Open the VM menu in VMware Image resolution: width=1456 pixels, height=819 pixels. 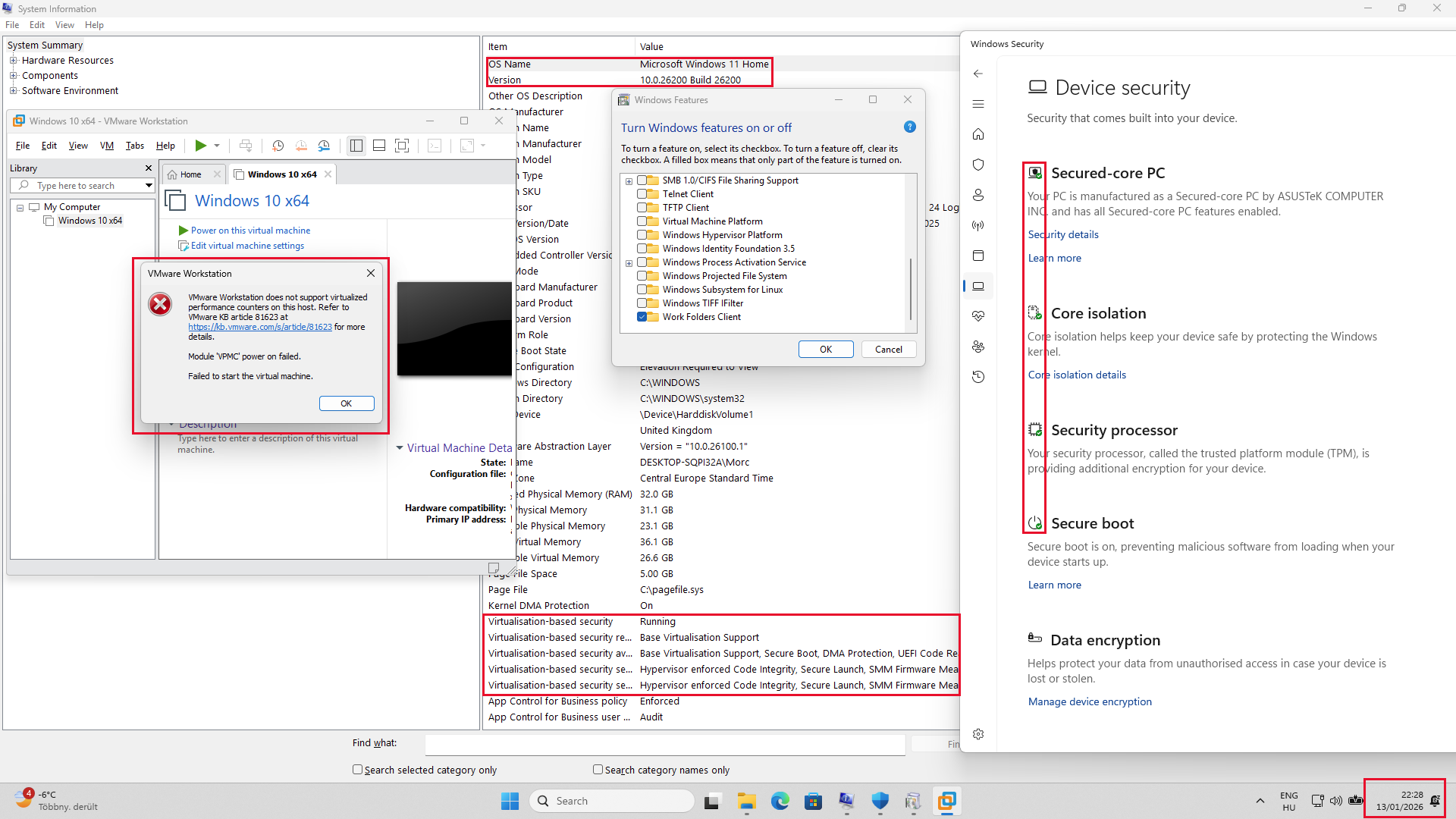(106, 146)
